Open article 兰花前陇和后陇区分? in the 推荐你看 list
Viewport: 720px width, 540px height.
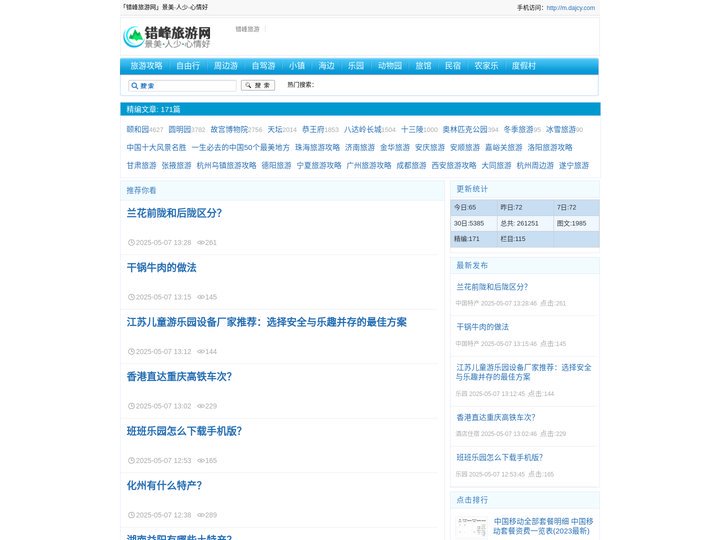174,213
